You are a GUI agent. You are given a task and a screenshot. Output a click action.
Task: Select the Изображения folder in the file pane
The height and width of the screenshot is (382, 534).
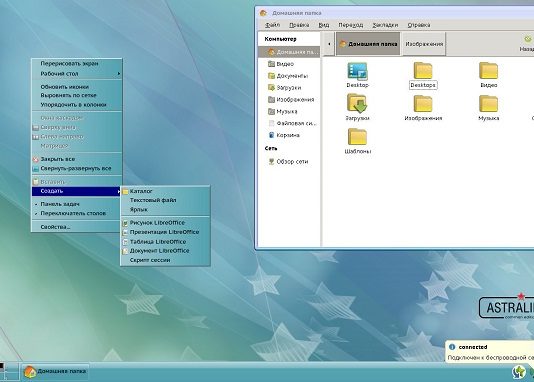pos(423,108)
